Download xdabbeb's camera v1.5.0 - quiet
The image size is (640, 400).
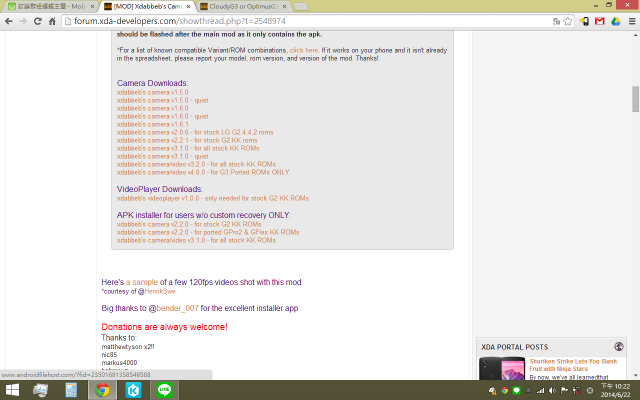pos(162,100)
